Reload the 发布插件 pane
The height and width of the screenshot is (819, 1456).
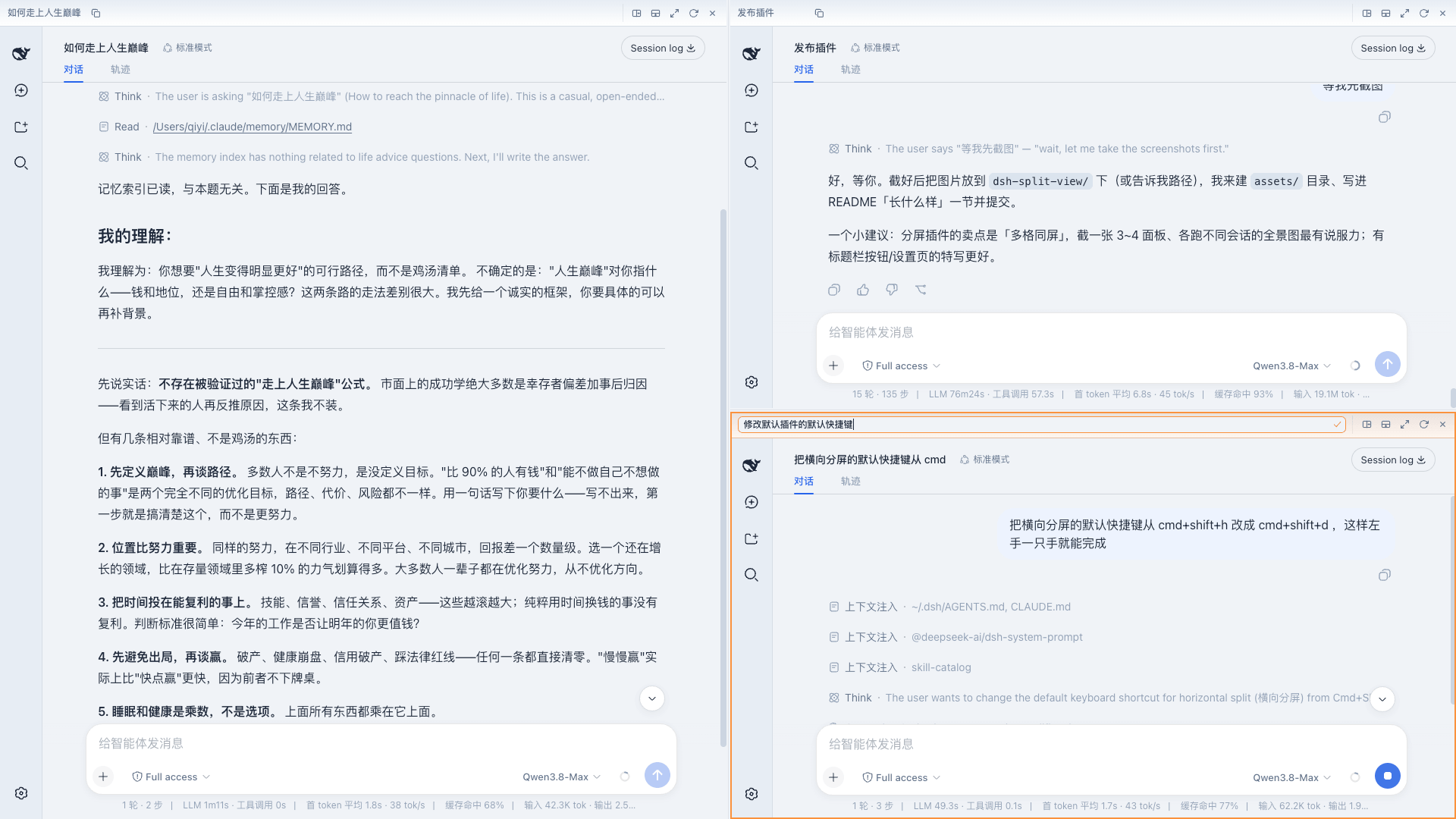pos(1423,13)
